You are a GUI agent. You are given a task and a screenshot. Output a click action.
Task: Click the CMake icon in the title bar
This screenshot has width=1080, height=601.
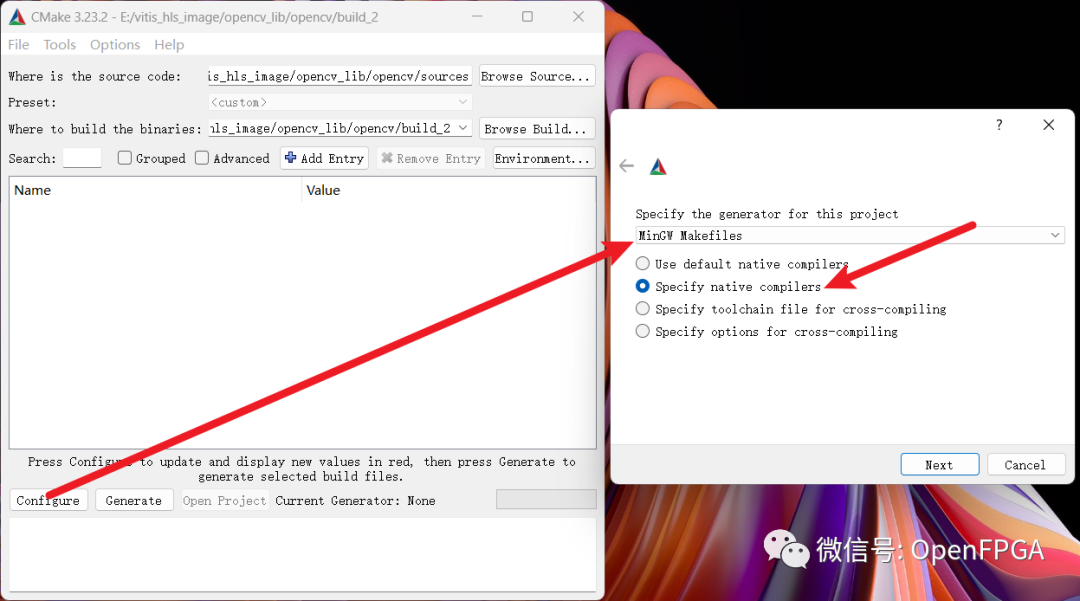click(16, 16)
